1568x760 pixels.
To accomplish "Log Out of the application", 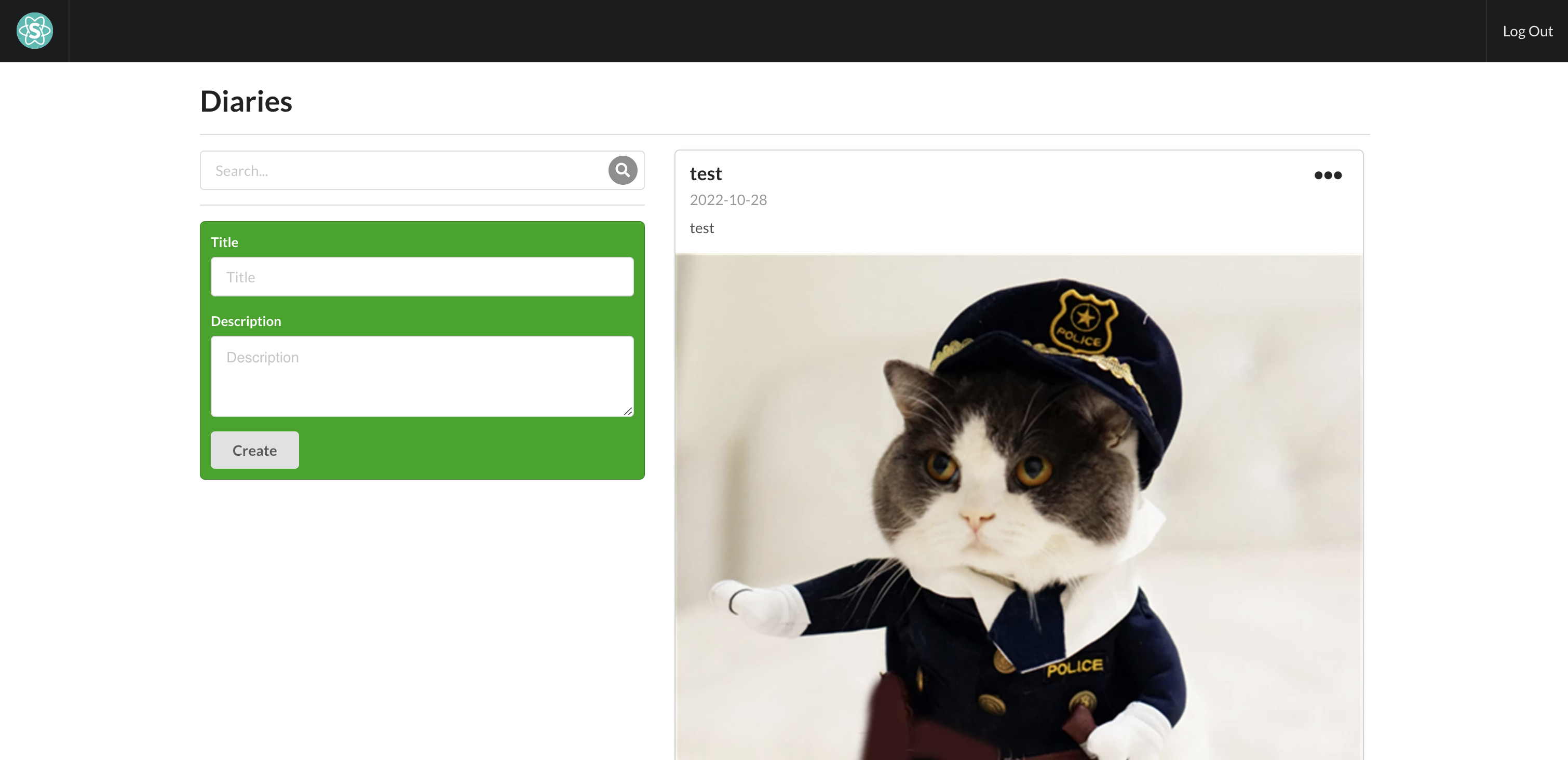I will tap(1526, 31).
